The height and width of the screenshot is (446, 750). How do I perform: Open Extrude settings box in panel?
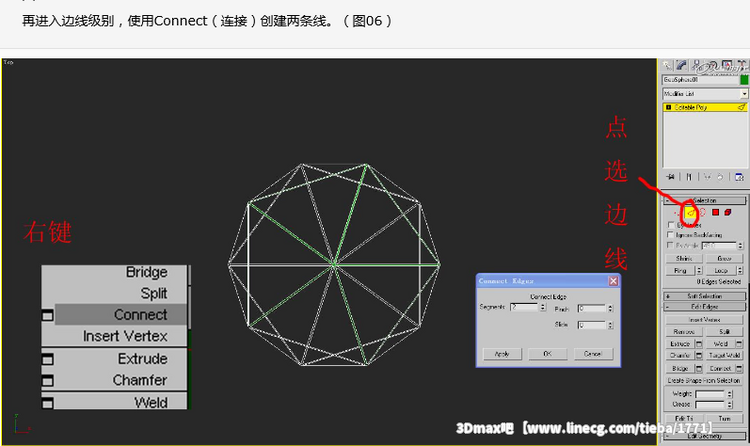tap(699, 344)
